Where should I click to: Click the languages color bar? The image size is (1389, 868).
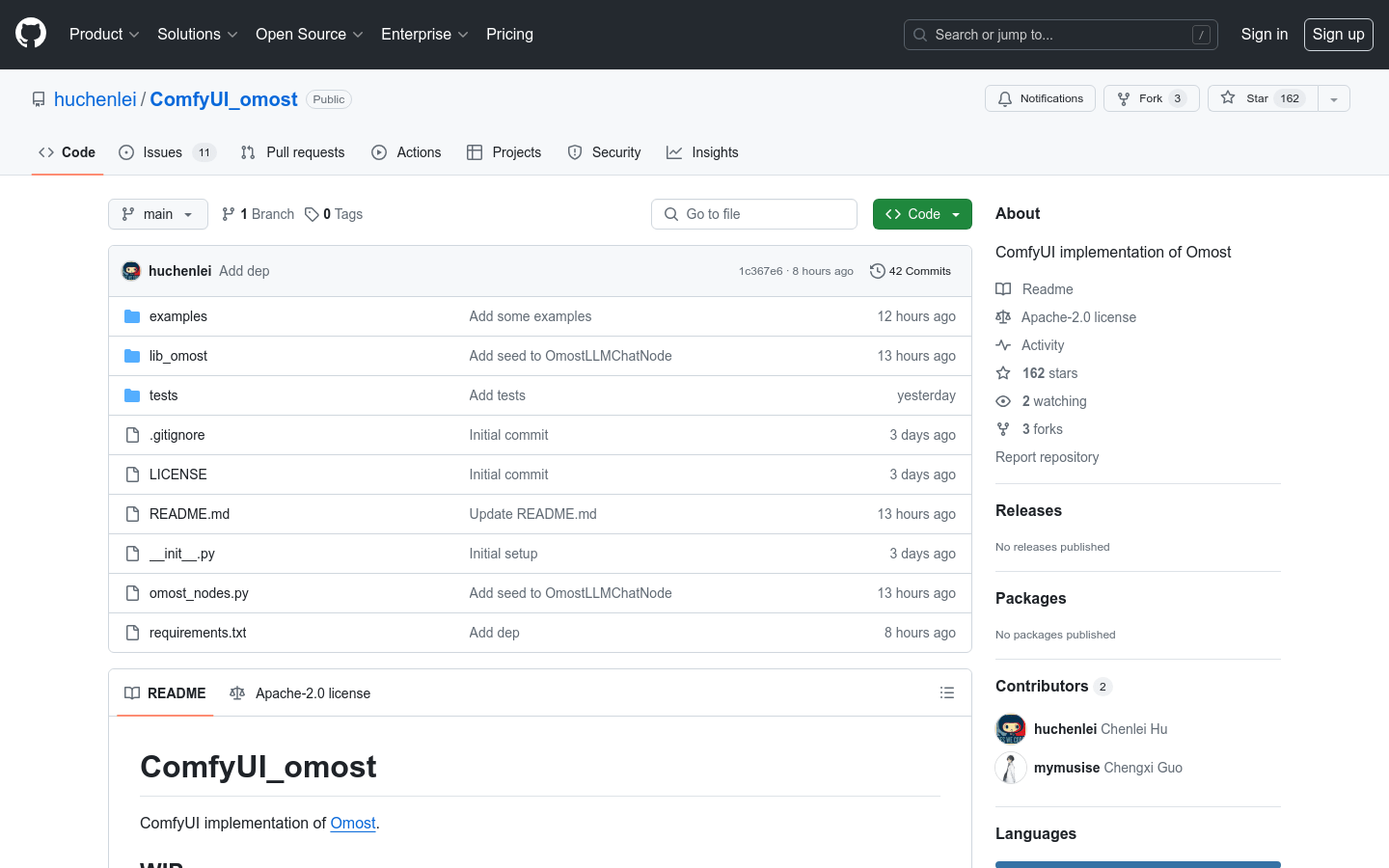[1137, 864]
